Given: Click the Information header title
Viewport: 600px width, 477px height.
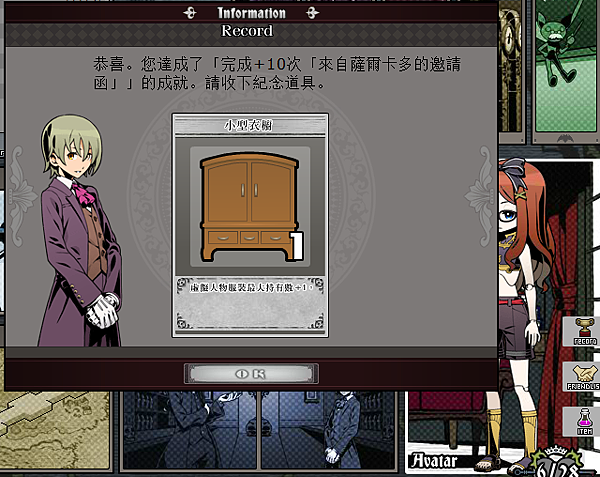Looking at the screenshot, I should (x=251, y=13).
